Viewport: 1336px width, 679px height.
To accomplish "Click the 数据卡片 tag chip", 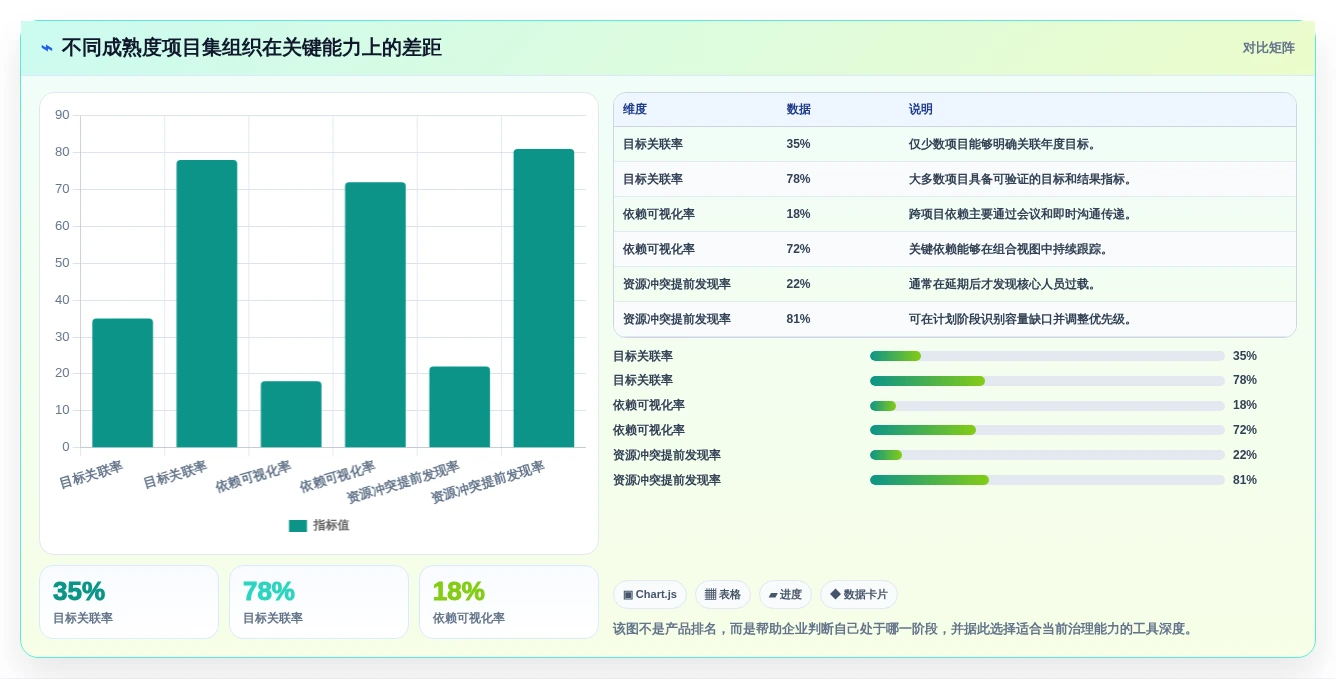I will coord(859,594).
